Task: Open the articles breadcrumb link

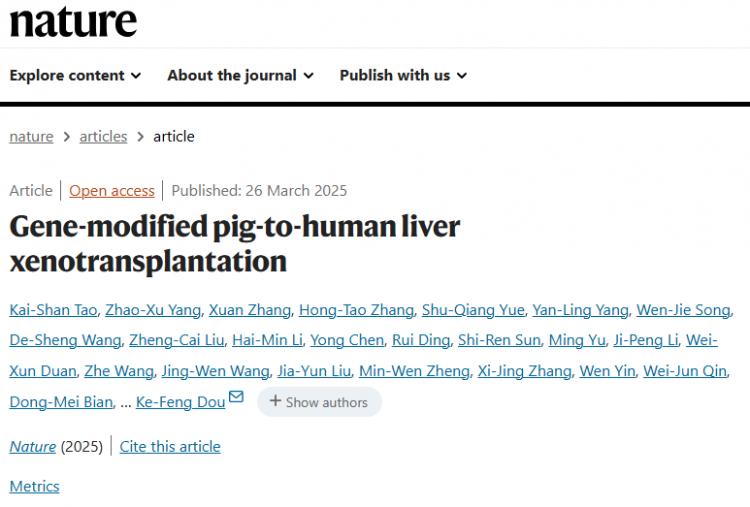Action: (x=103, y=137)
